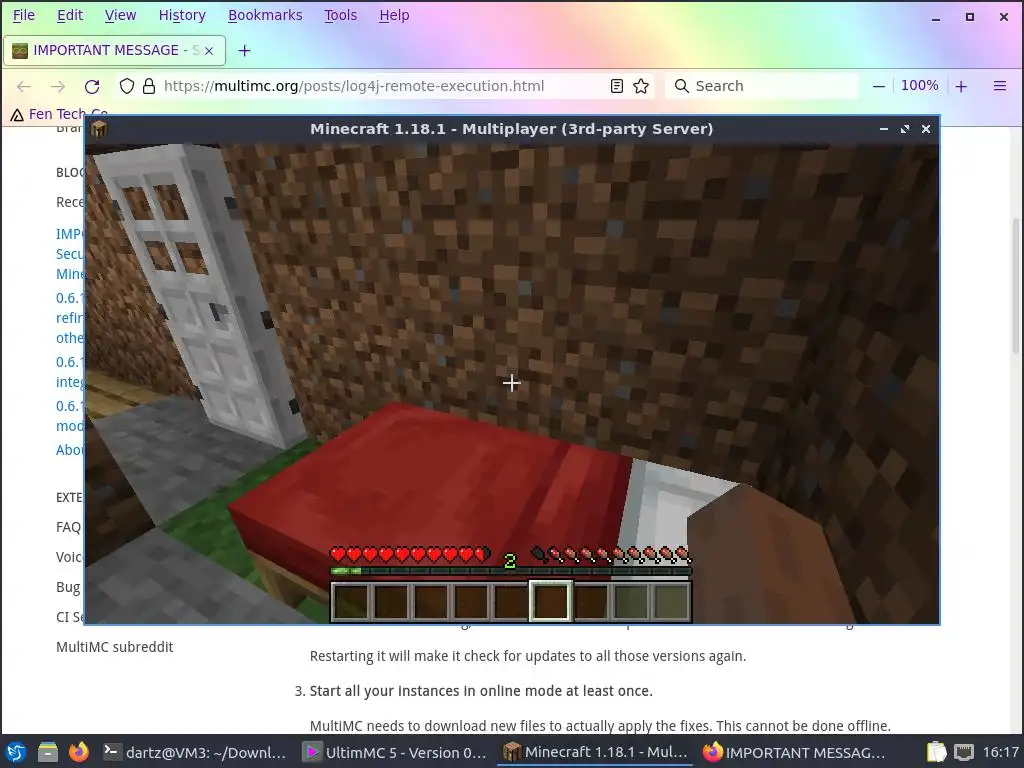
Task: Go back one page in Firefox
Action: point(24,86)
